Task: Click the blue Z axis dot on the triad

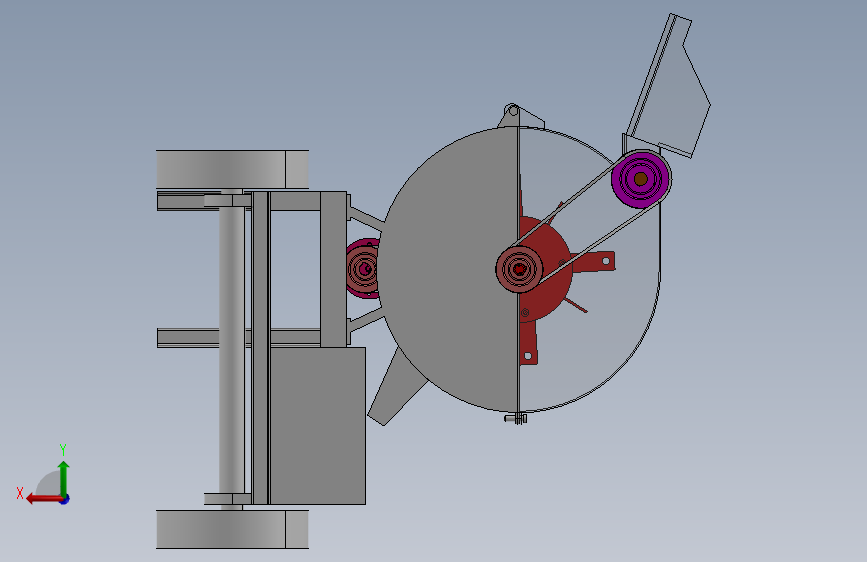Action: pos(65,499)
